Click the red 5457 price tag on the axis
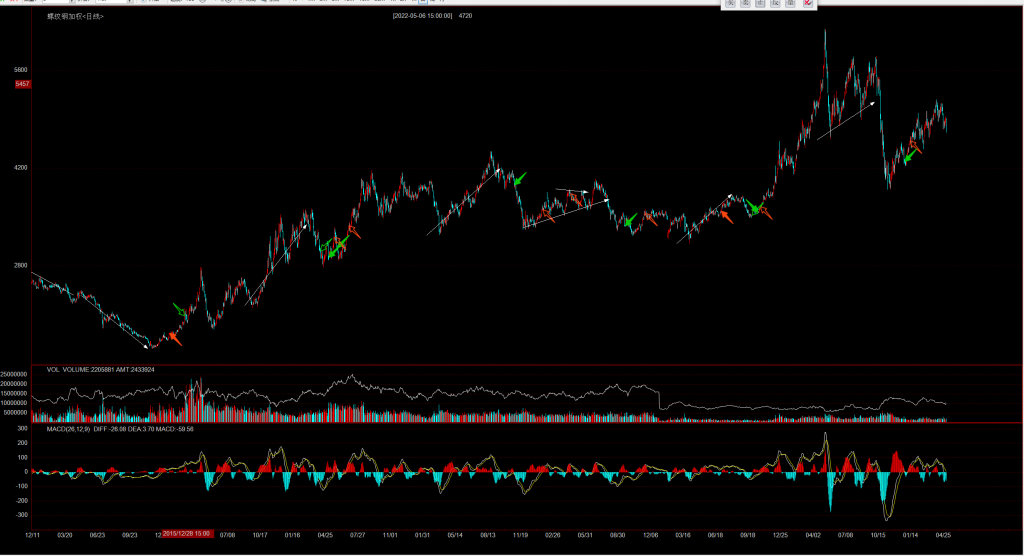The width and height of the screenshot is (1024, 556). [22, 84]
